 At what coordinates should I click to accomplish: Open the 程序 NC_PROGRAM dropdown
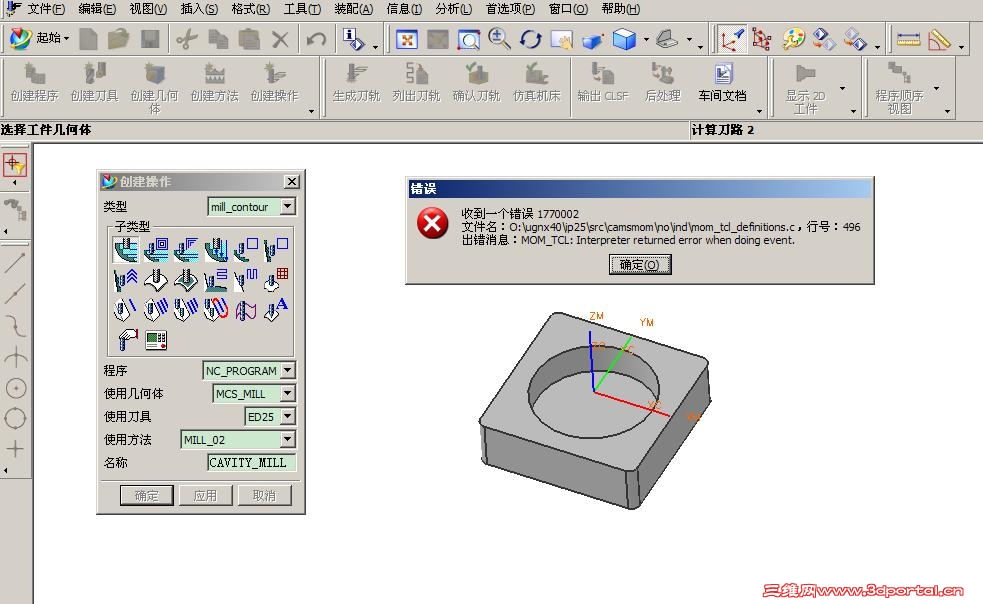pyautogui.click(x=287, y=370)
